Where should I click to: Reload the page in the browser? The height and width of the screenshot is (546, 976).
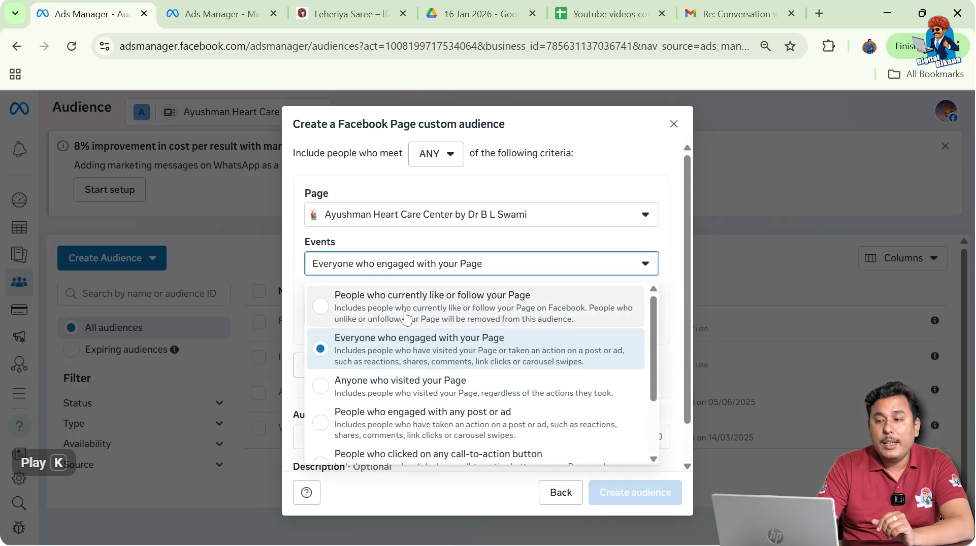click(x=72, y=46)
